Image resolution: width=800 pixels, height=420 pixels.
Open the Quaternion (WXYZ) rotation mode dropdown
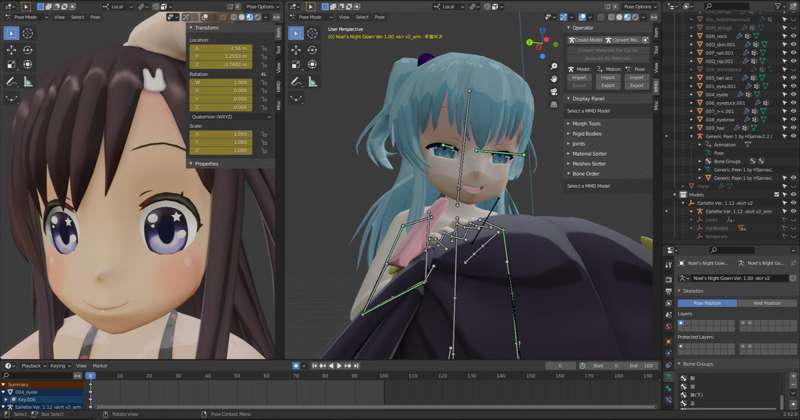[230, 117]
